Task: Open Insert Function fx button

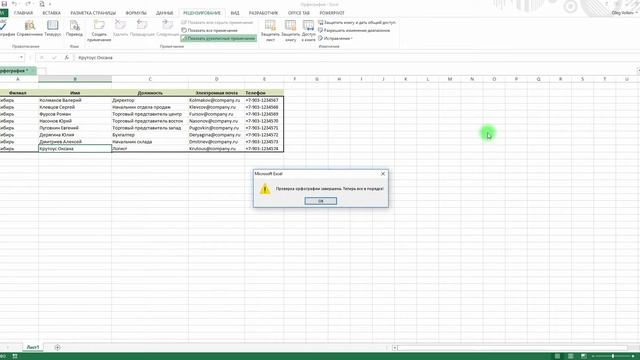Action: pyautogui.click(x=67, y=58)
